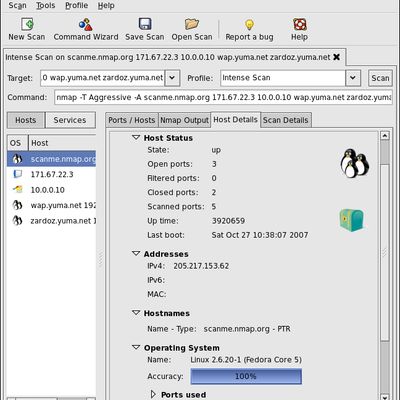Select the Host Details tab
This screenshot has width=400, height=400.
235,119
